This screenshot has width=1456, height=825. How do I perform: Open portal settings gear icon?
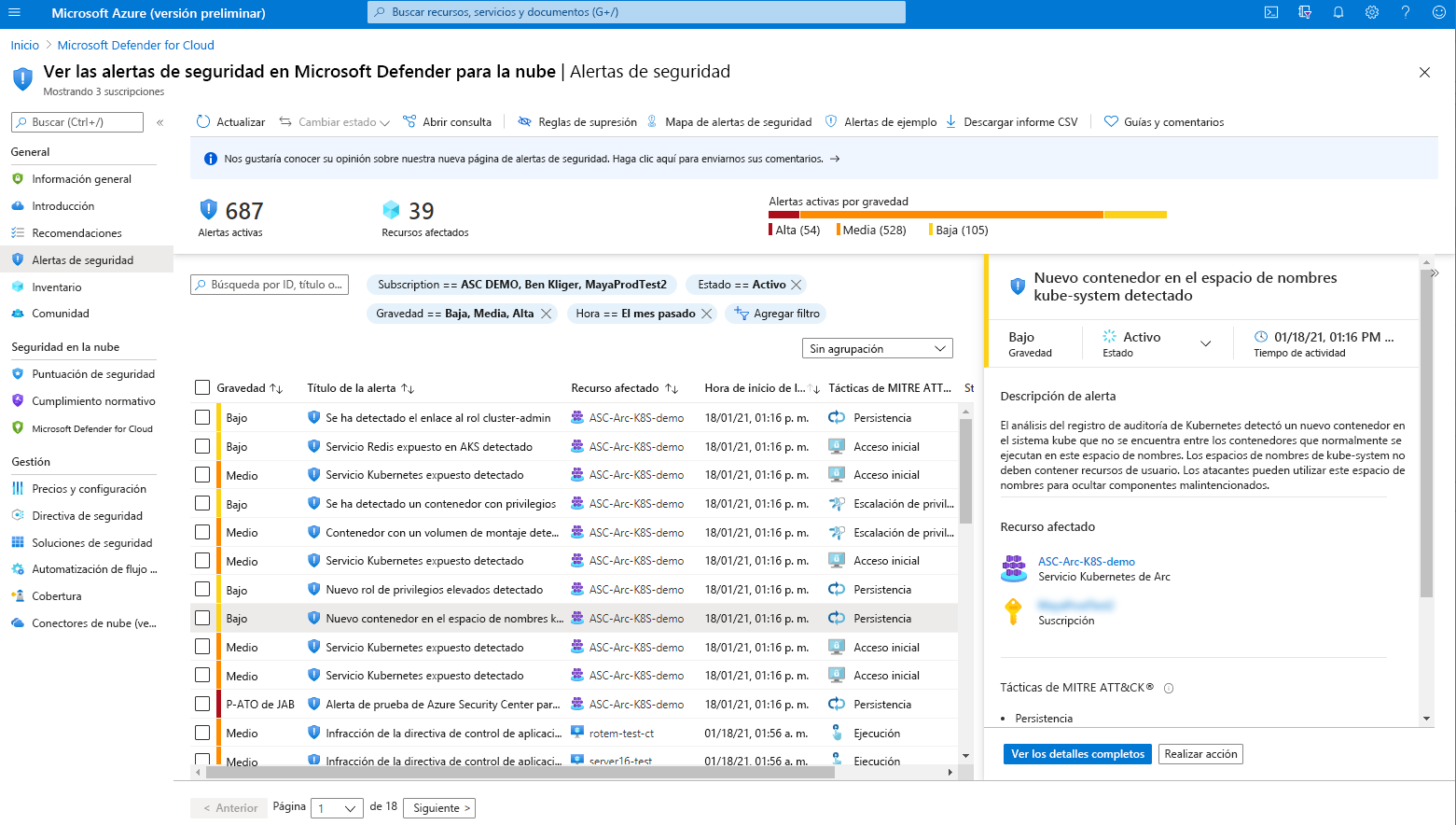1372,13
